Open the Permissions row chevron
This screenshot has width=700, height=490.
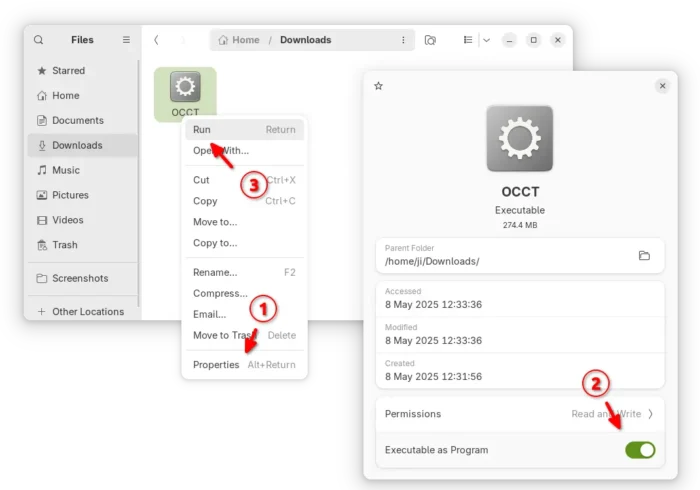[x=650, y=414]
